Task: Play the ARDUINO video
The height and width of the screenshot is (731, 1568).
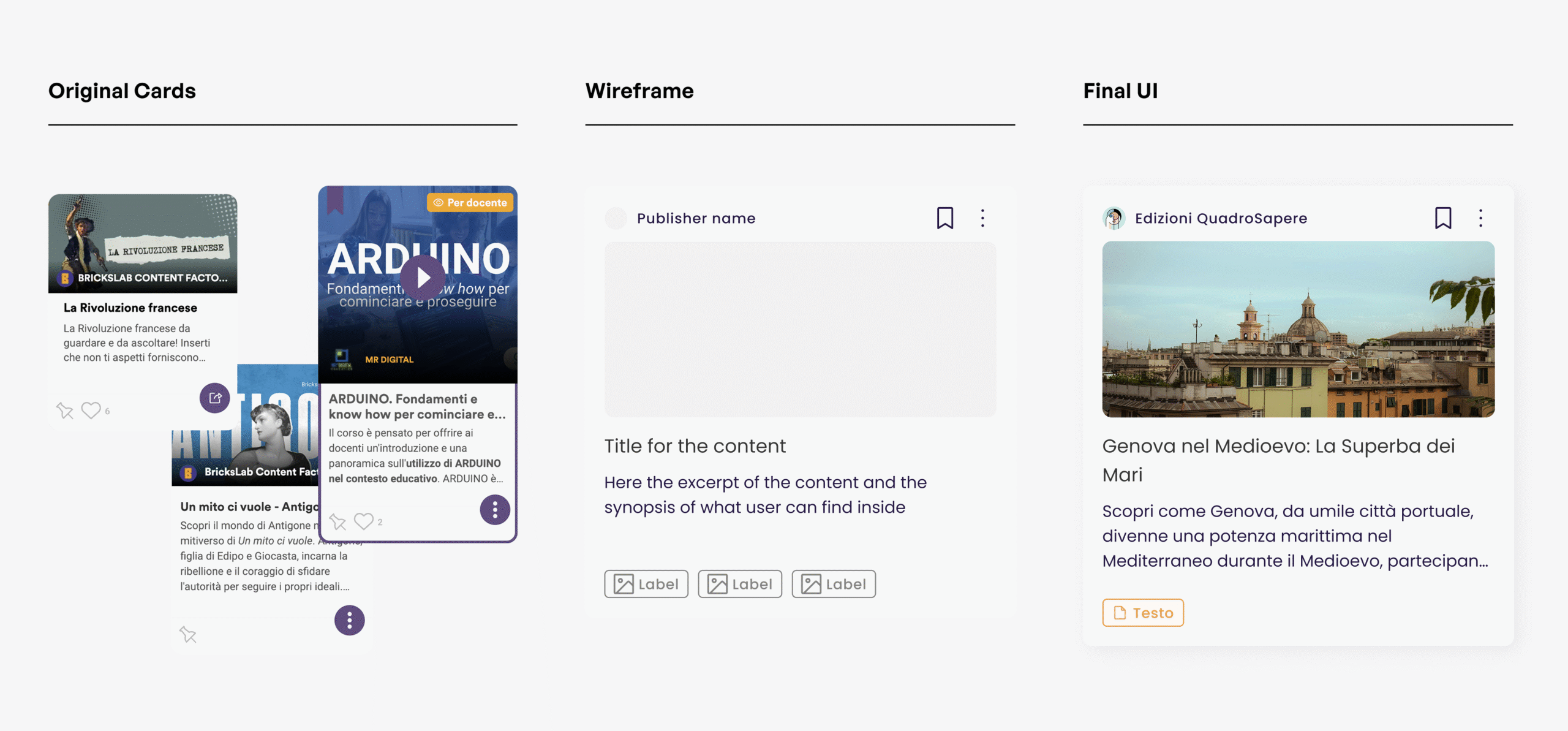Action: (x=422, y=278)
